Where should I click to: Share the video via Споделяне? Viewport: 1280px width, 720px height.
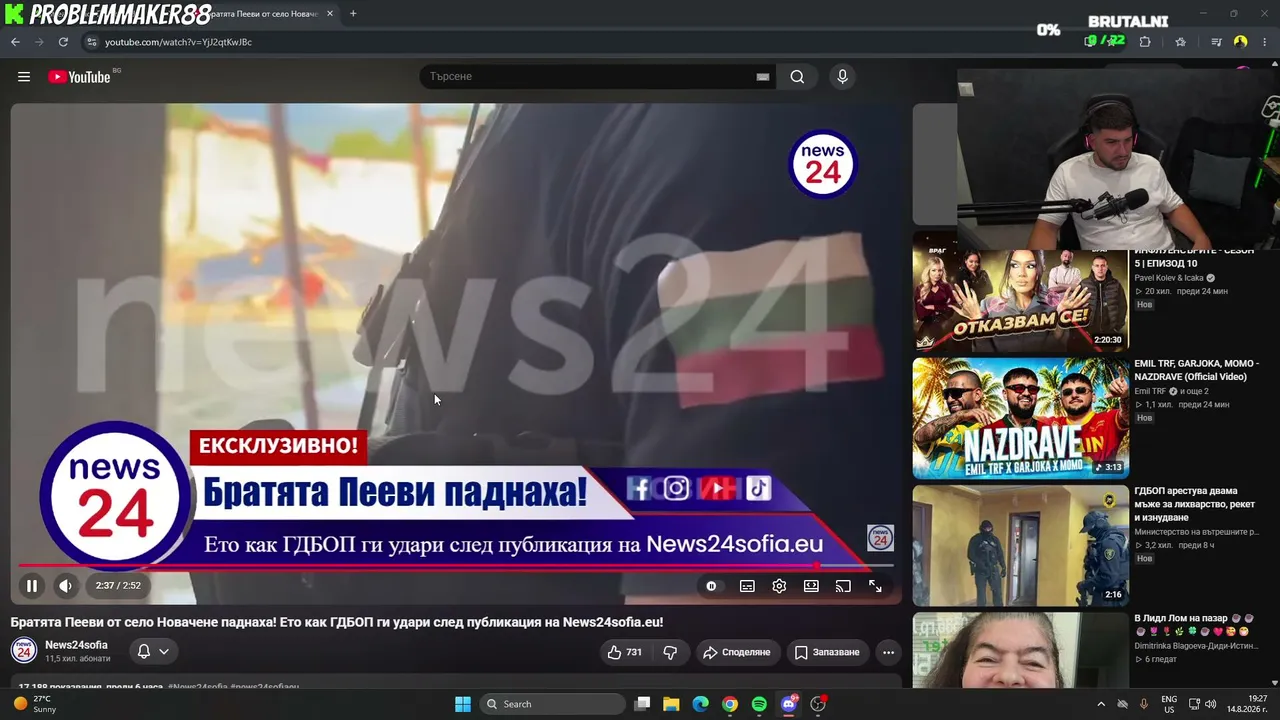point(737,652)
